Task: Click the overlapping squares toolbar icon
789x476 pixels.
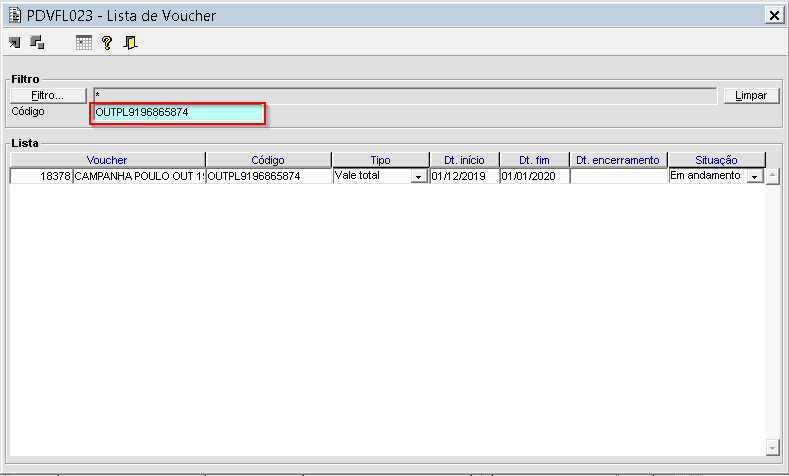Action: (37, 43)
